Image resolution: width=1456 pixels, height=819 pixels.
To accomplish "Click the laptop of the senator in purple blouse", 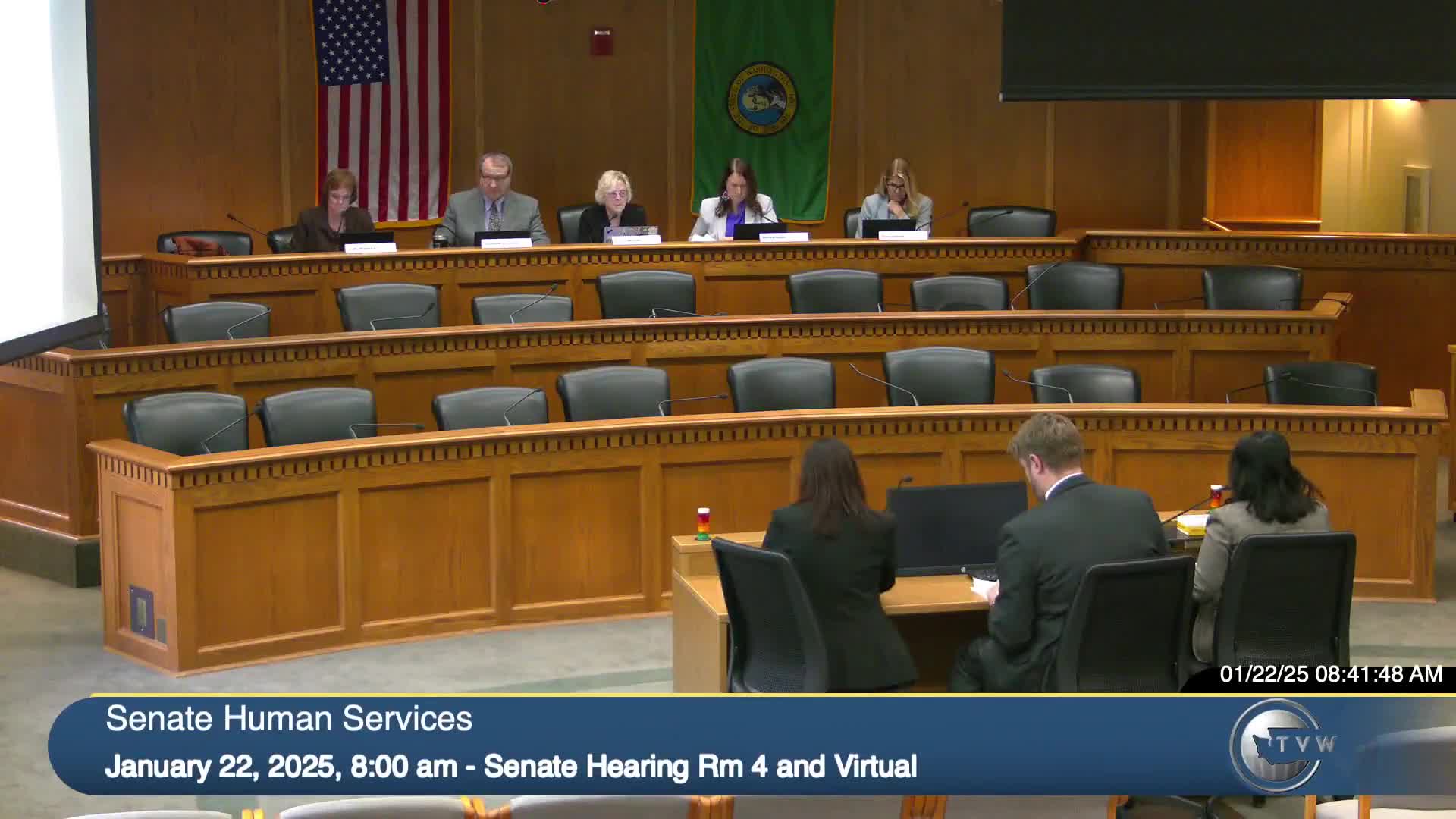I will 759,231.
